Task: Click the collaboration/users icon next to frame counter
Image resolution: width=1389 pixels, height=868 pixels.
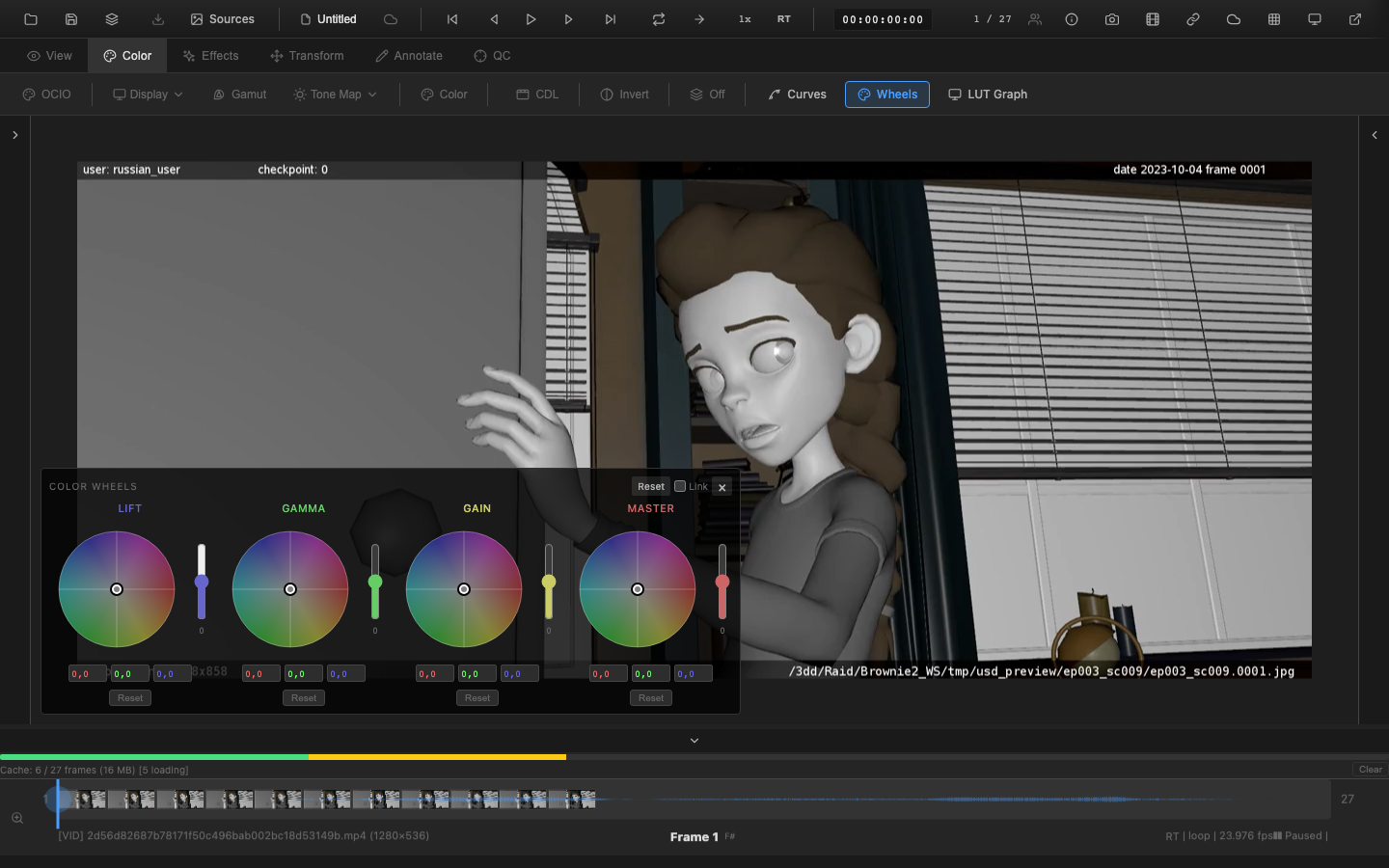Action: point(1034,18)
